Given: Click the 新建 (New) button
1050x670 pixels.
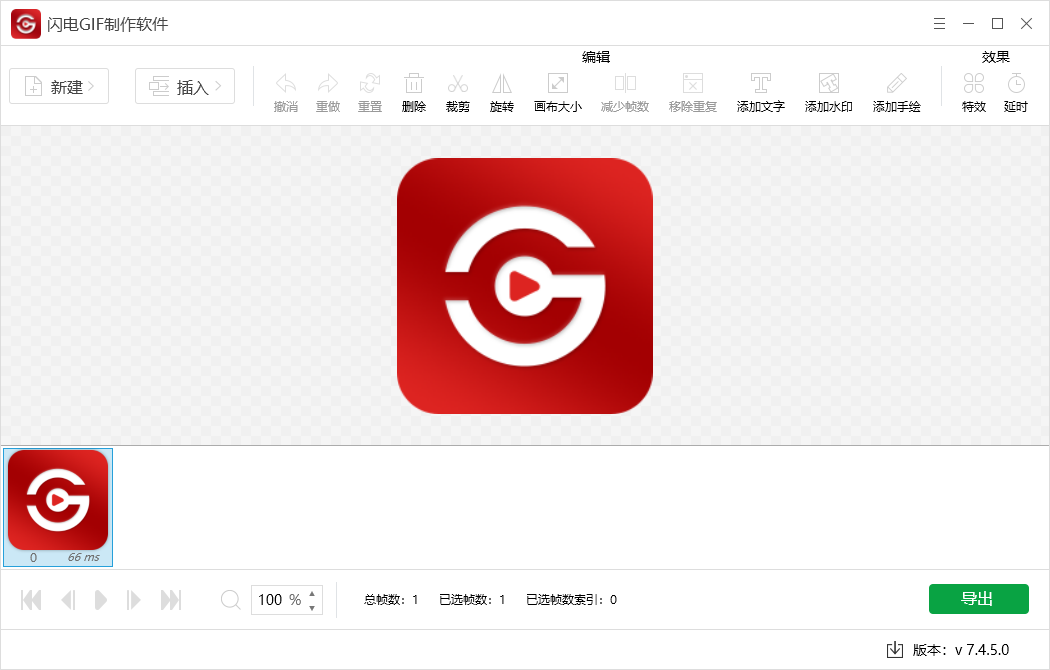Looking at the screenshot, I should (x=59, y=86).
